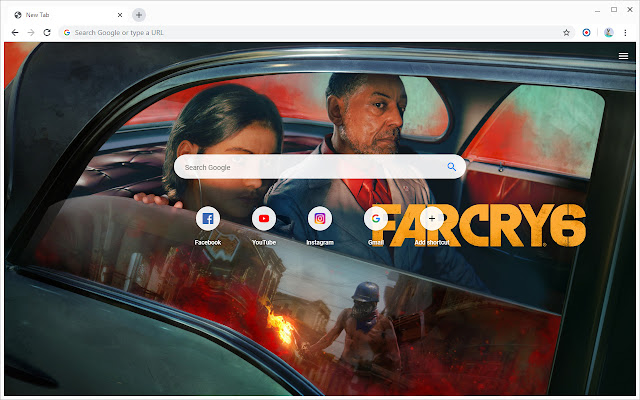Select the New Tab tab
Screen dimensions: 640x400
click(x=67, y=15)
